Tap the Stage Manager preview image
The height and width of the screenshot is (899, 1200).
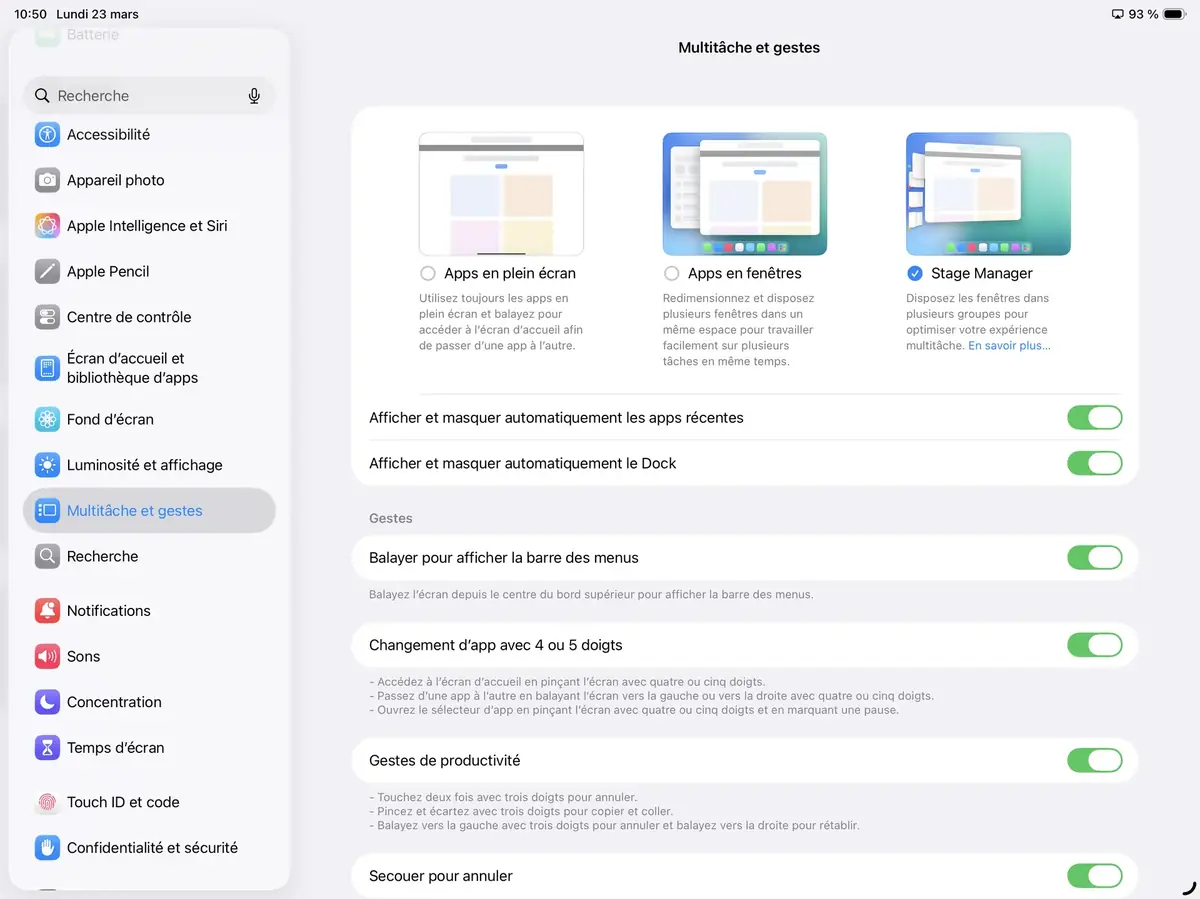[988, 193]
